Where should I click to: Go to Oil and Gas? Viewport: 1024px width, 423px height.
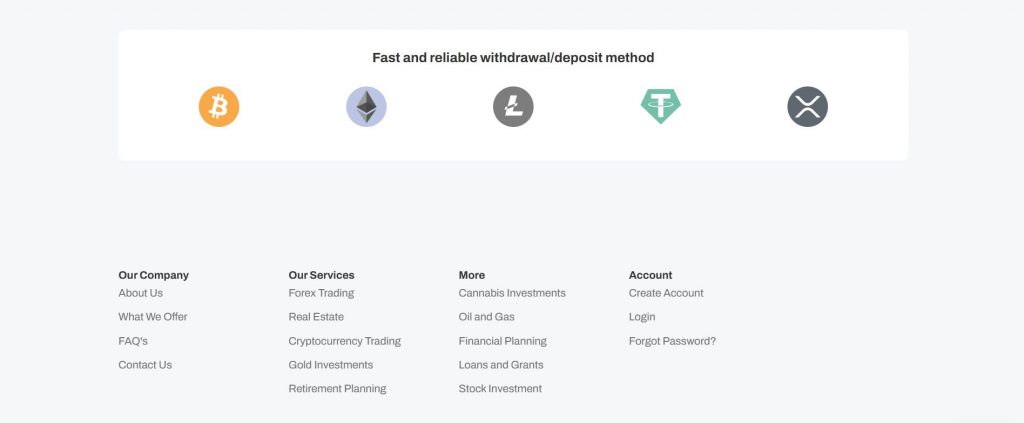tap(487, 317)
